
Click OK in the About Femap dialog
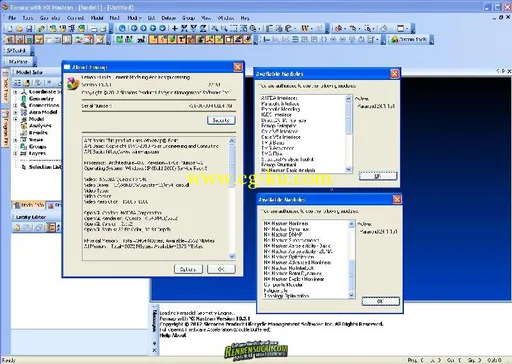(221, 269)
